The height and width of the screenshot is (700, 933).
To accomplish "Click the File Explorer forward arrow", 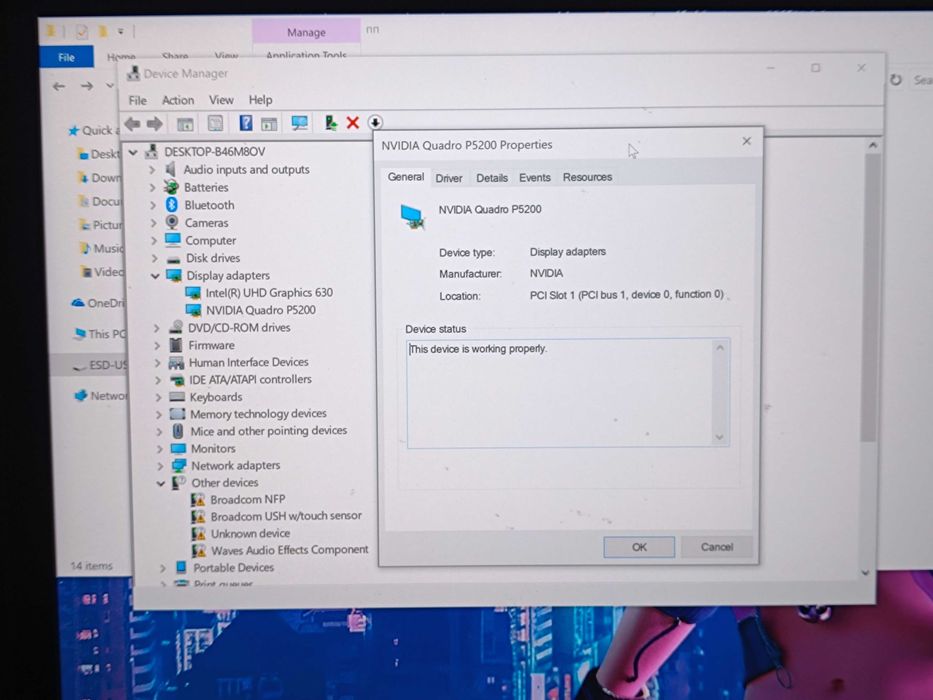I will click(87, 86).
